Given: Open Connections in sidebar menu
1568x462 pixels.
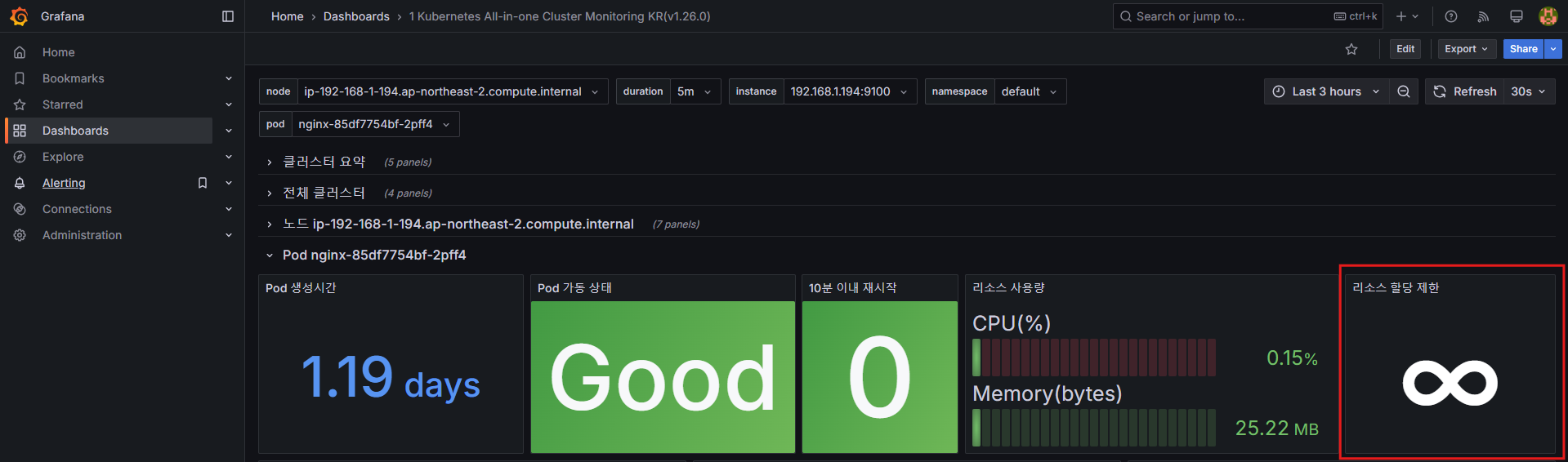Looking at the screenshot, I should pyautogui.click(x=77, y=209).
